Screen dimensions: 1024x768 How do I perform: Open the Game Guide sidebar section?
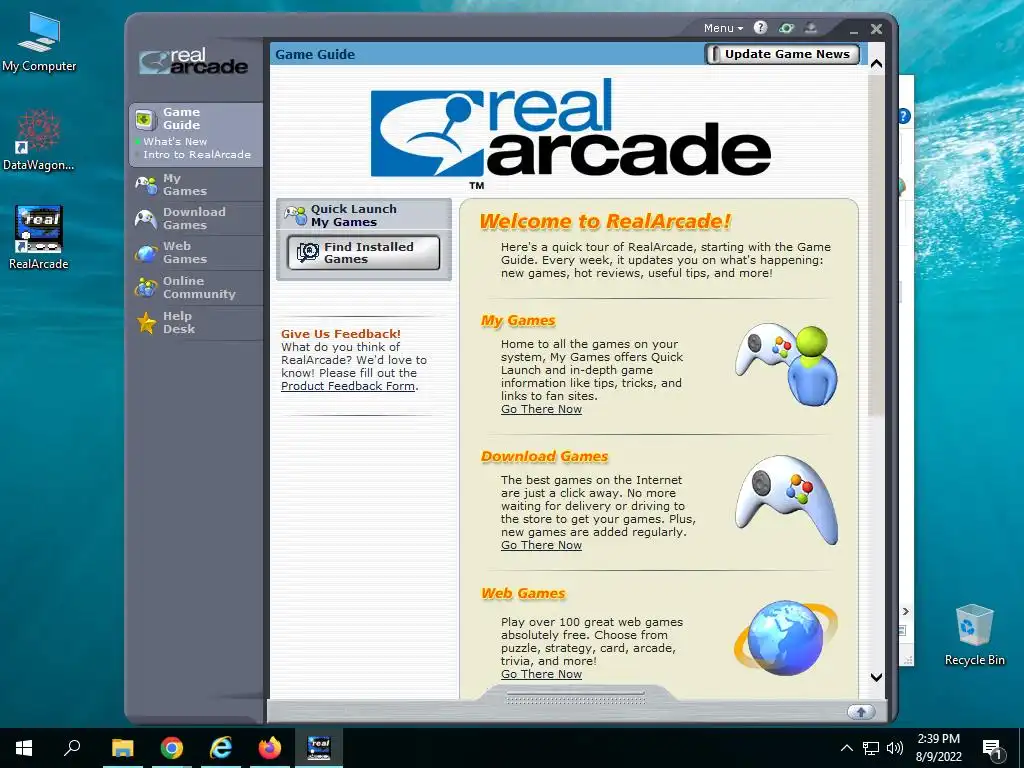tap(181, 118)
